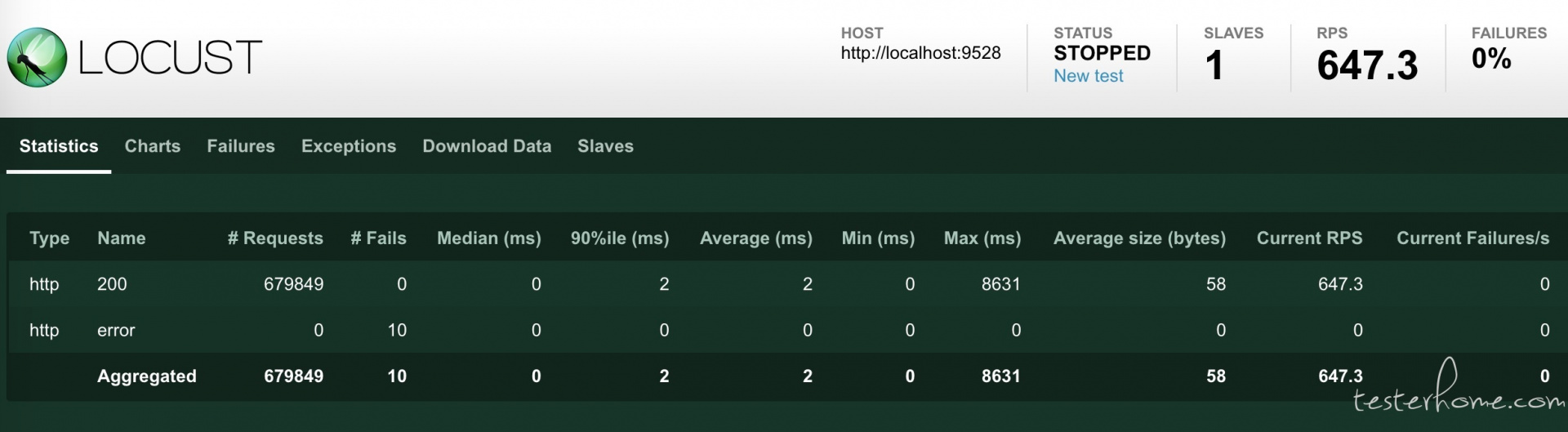
Task: Show the Slaves tab
Action: click(605, 146)
